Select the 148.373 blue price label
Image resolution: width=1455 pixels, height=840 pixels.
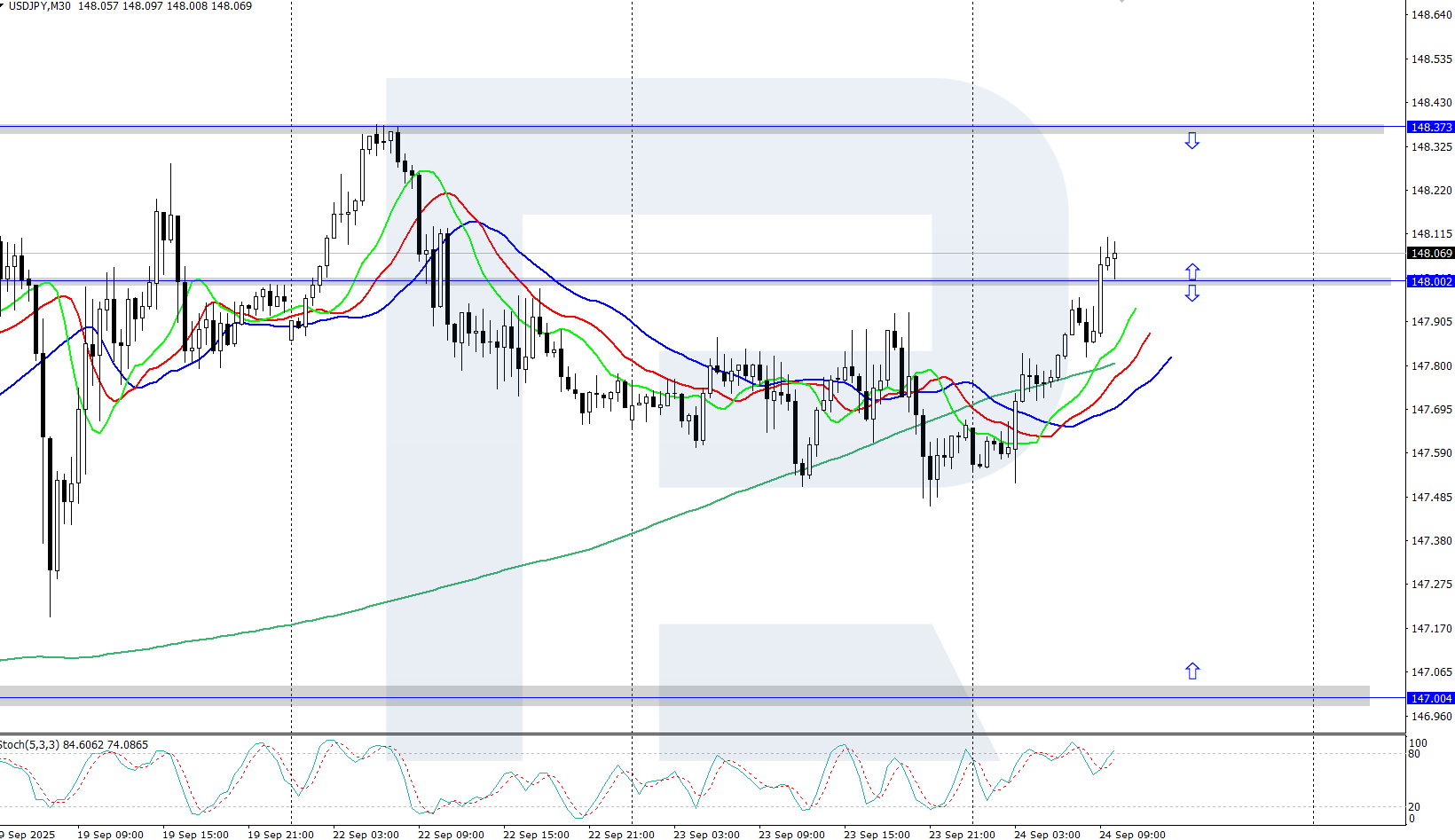[1430, 128]
